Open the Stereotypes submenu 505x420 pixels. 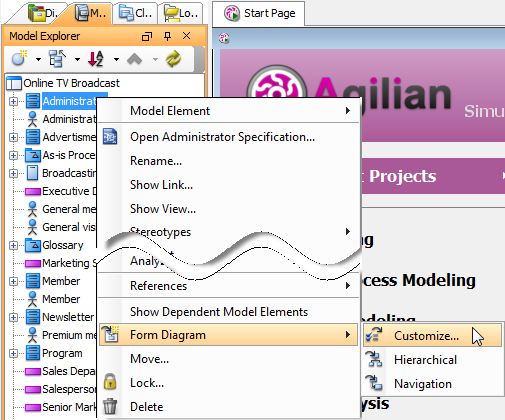[x=229, y=232]
